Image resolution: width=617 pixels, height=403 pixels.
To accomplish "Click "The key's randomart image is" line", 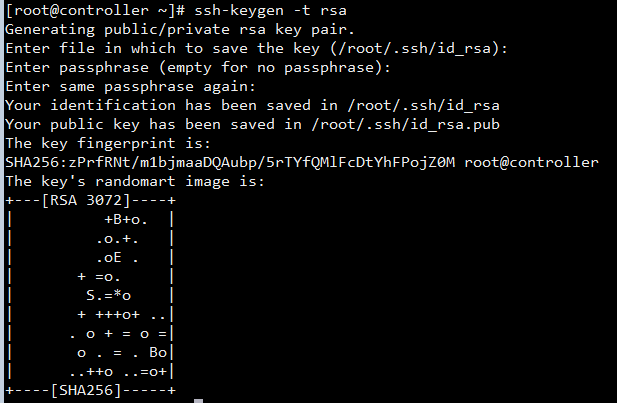I will (x=135, y=181).
